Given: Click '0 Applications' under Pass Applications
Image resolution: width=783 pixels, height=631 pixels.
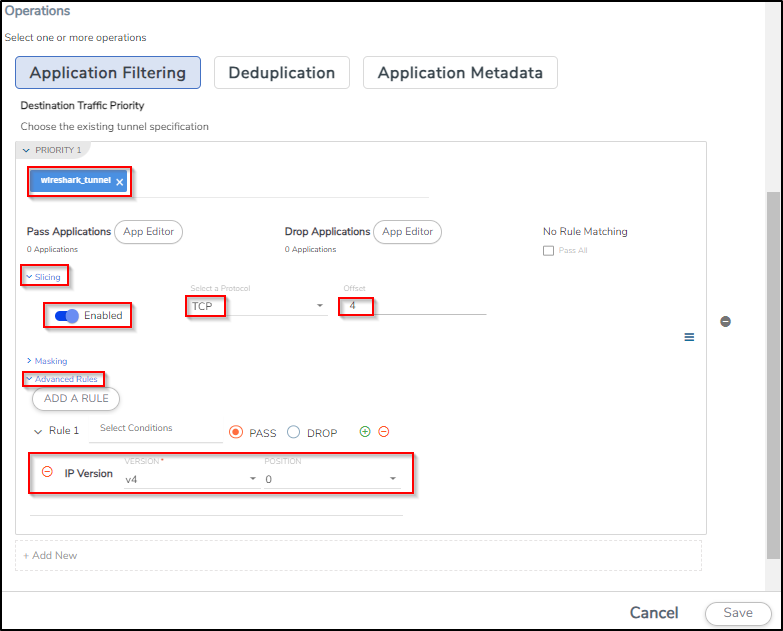Looking at the screenshot, I should (x=52, y=249).
